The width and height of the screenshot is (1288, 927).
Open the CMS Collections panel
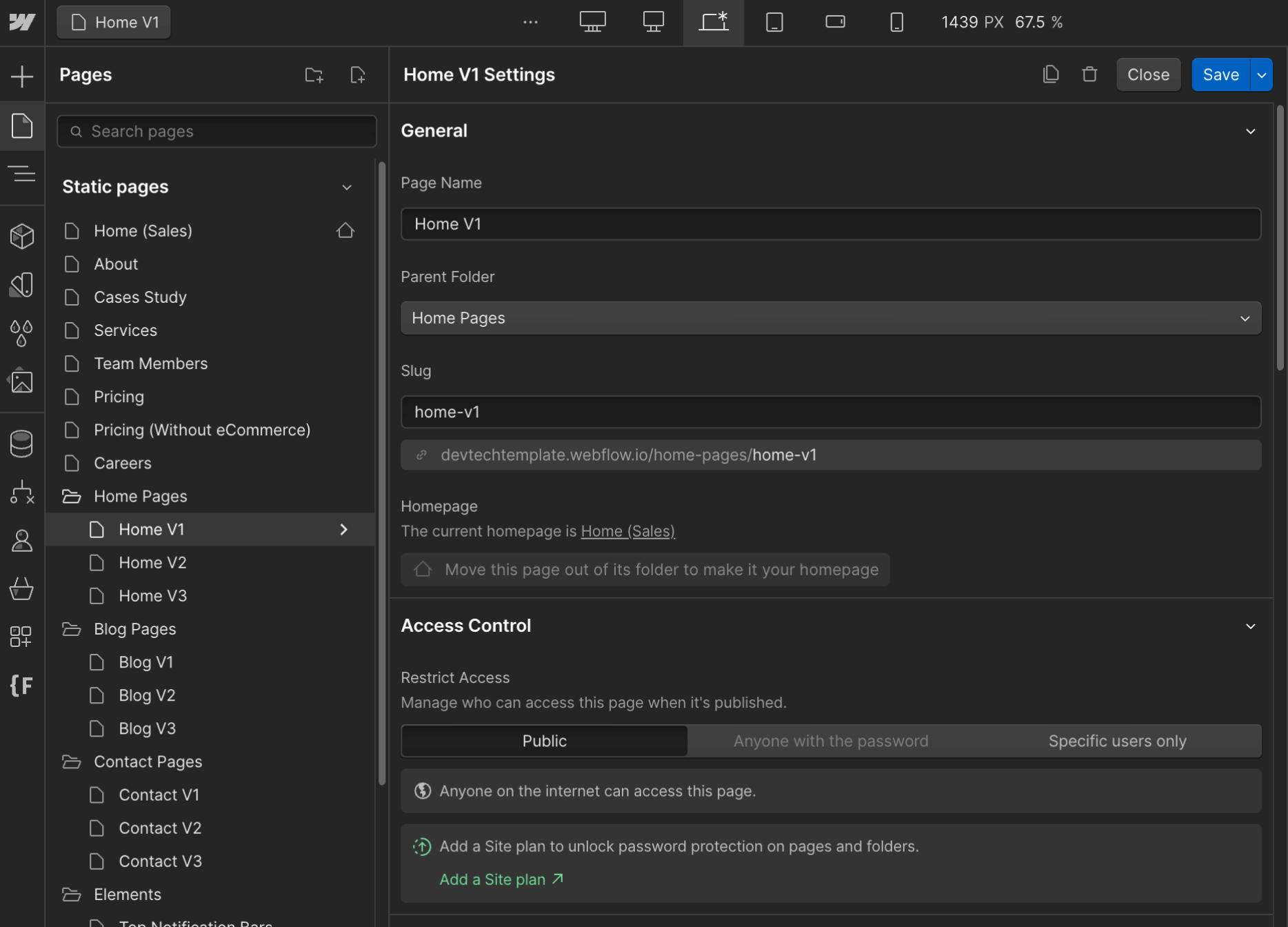coord(22,443)
